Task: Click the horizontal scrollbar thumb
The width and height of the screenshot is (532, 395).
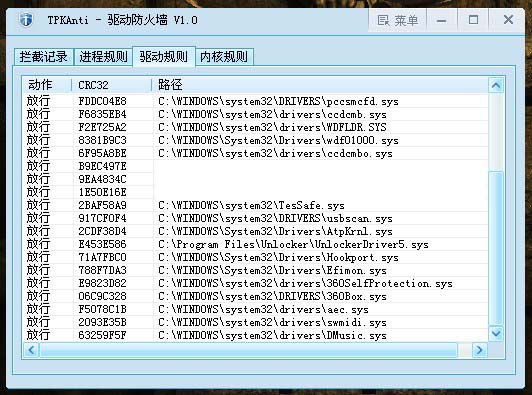Action: pos(248,350)
